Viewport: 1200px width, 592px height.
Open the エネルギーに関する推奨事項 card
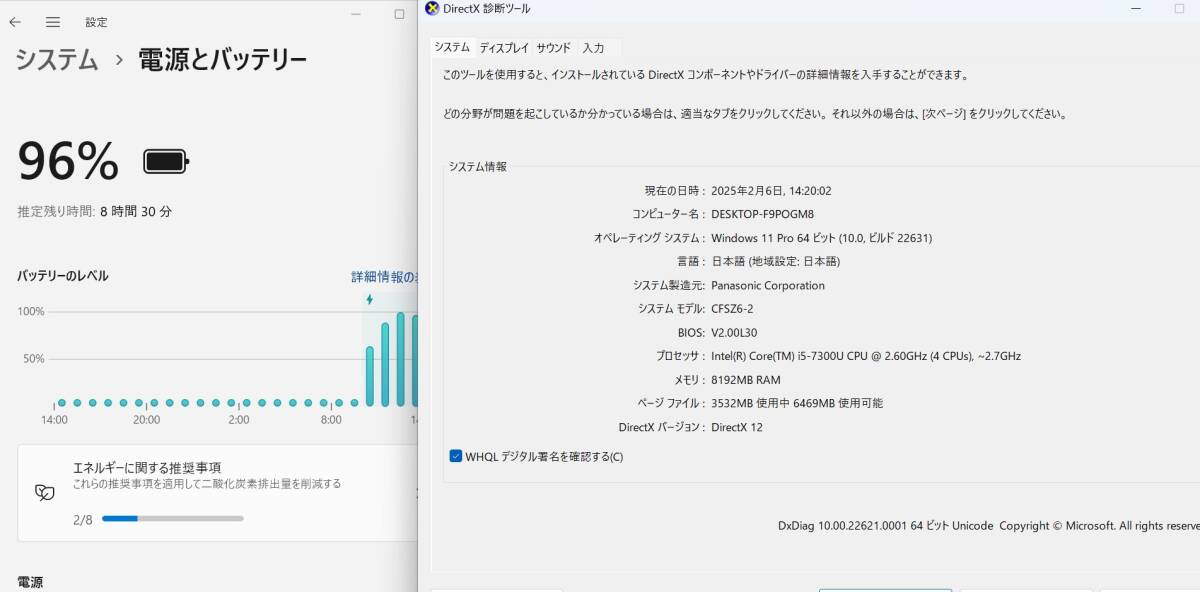pyautogui.click(x=217, y=493)
